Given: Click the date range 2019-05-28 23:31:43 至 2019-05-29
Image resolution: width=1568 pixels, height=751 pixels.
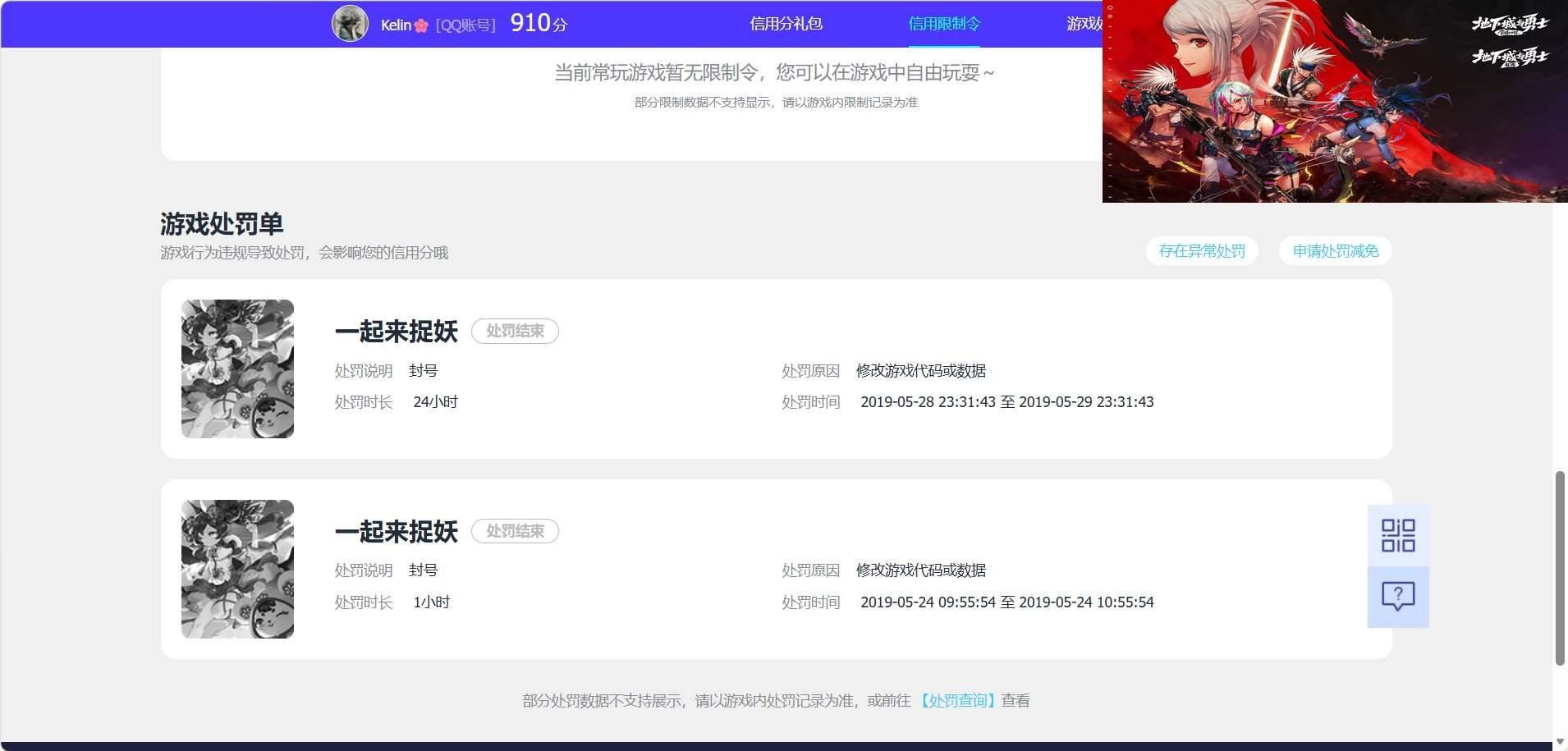Looking at the screenshot, I should coord(1006,402).
